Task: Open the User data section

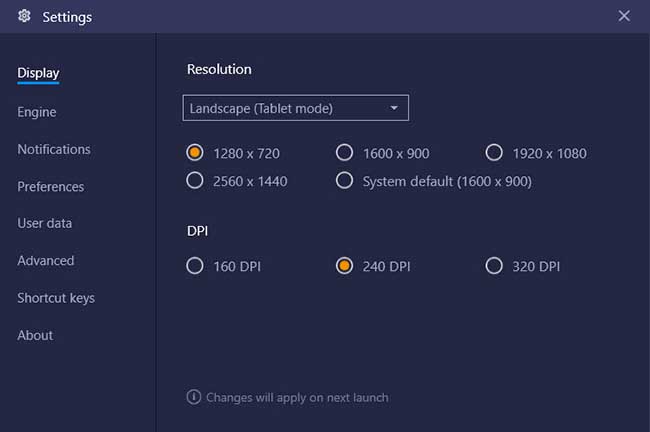Action: pos(44,223)
